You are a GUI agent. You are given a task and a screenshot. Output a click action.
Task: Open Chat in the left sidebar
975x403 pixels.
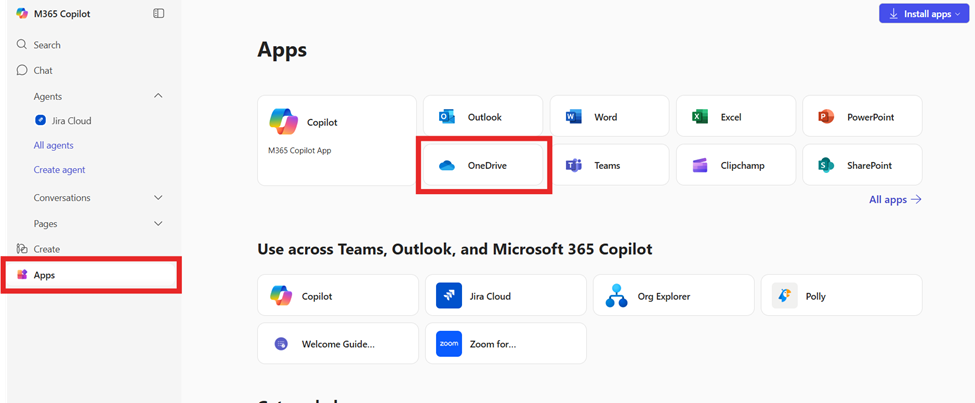[42, 71]
